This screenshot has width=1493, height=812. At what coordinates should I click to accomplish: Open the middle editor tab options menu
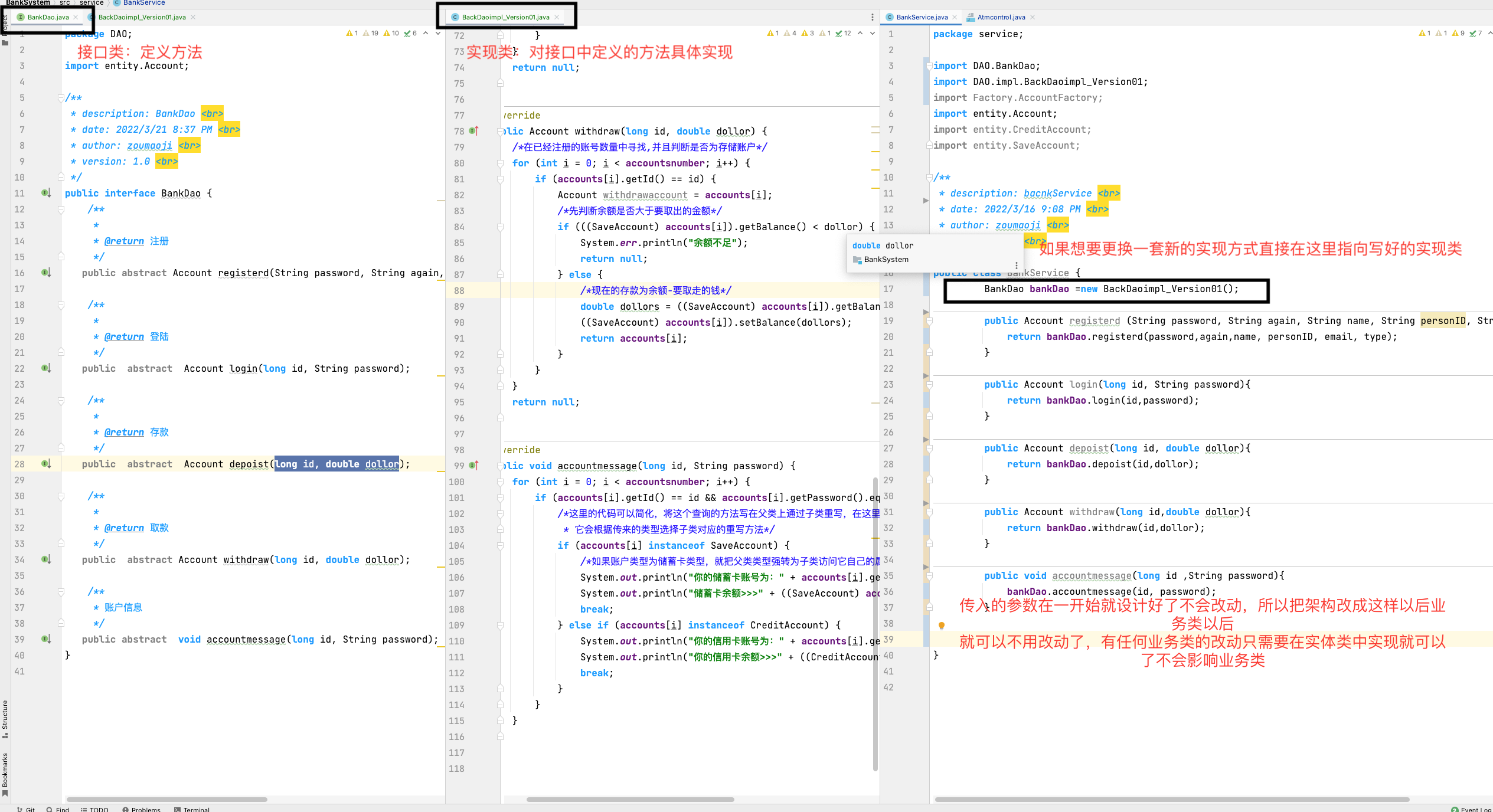pos(872,17)
